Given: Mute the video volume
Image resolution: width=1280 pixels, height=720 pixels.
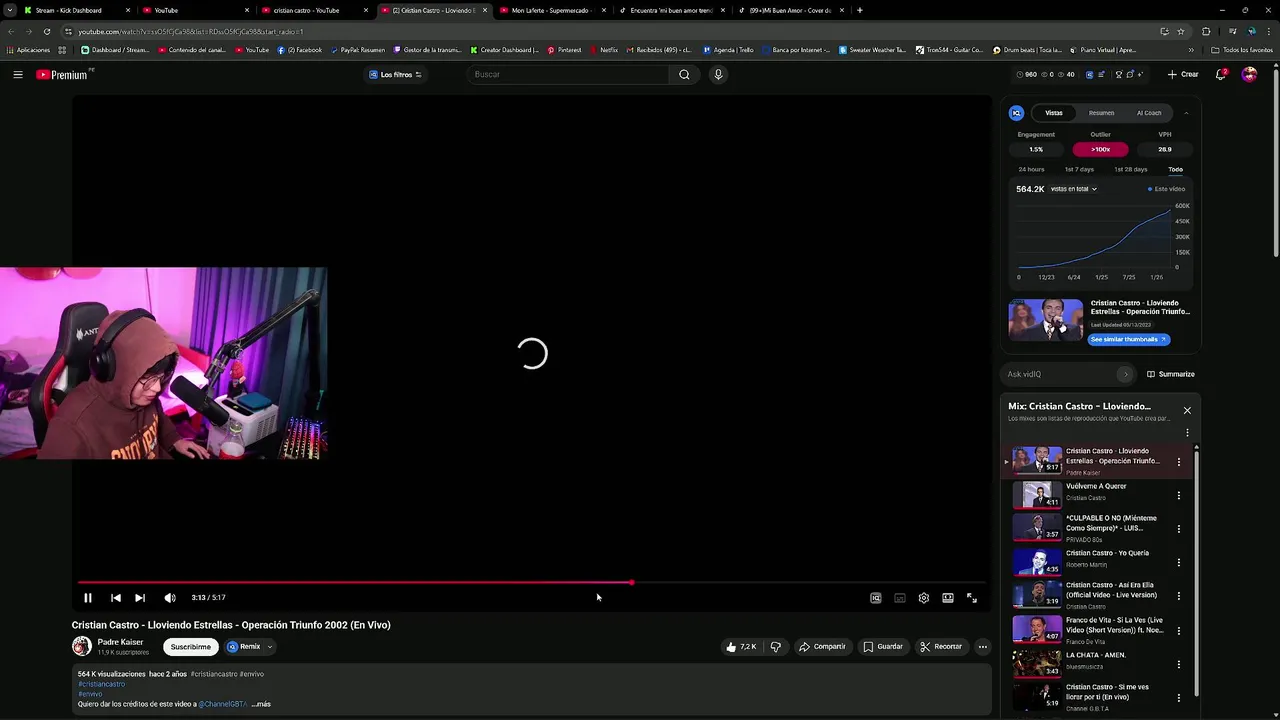Looking at the screenshot, I should click(170, 598).
